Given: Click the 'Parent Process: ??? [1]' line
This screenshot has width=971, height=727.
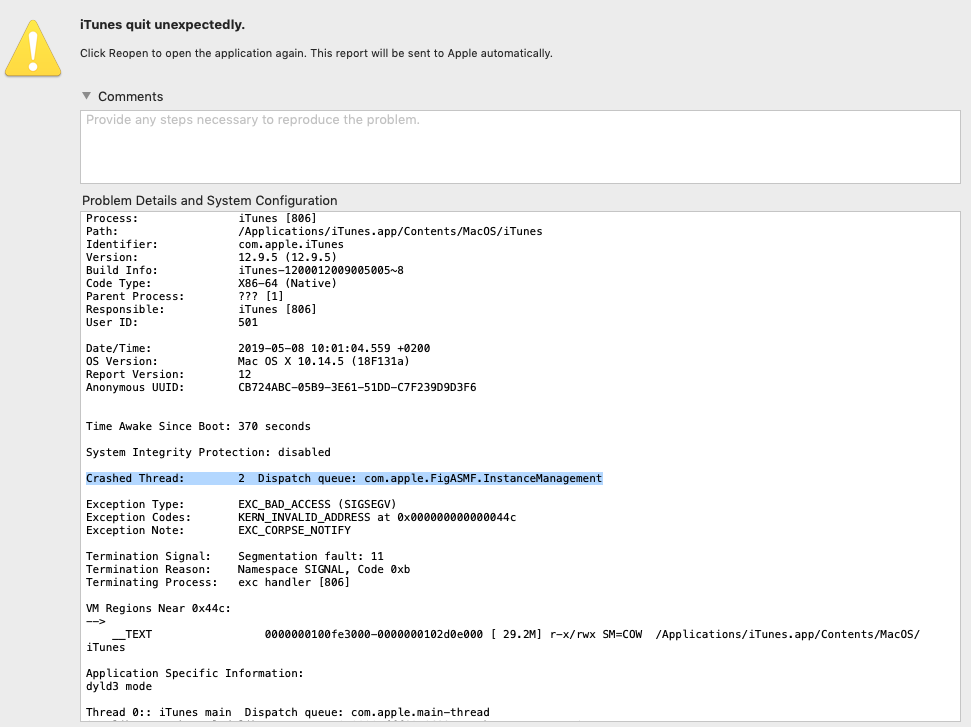Looking at the screenshot, I should point(185,296).
